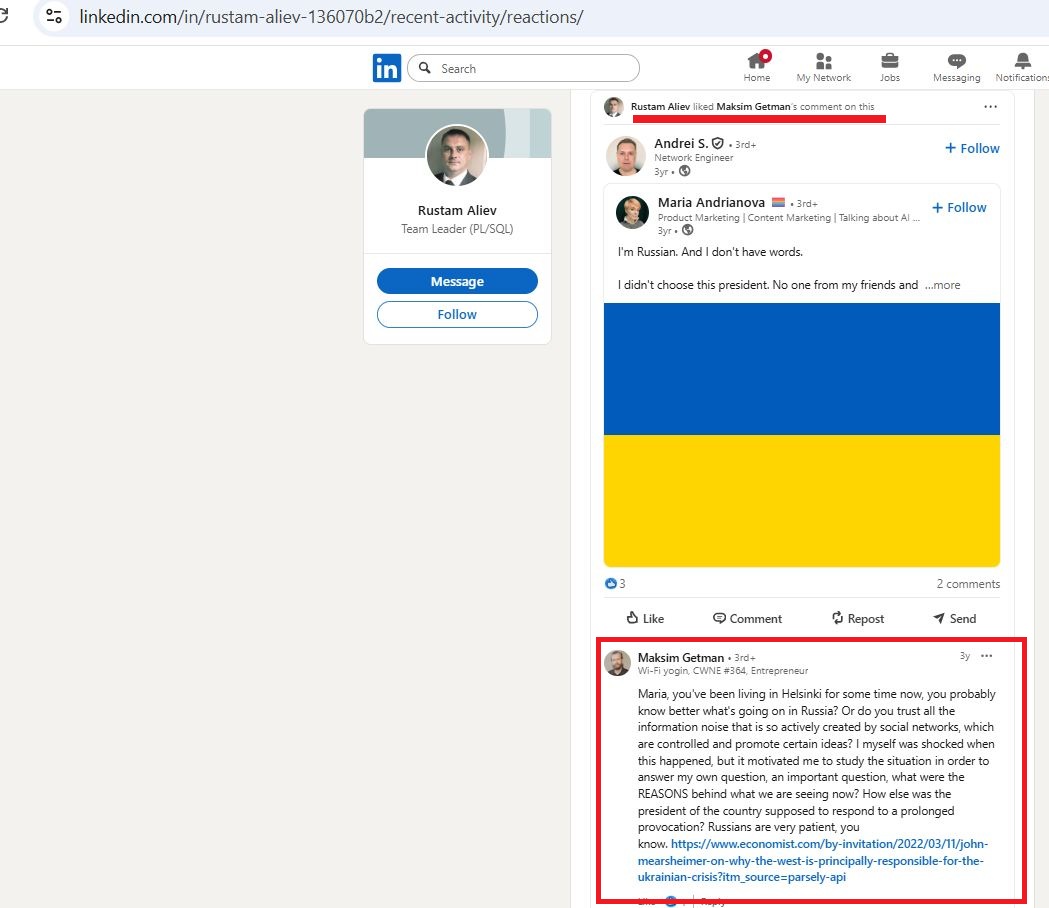
Task: Open Maksim Getman's comment options menu
Action: coord(987,655)
